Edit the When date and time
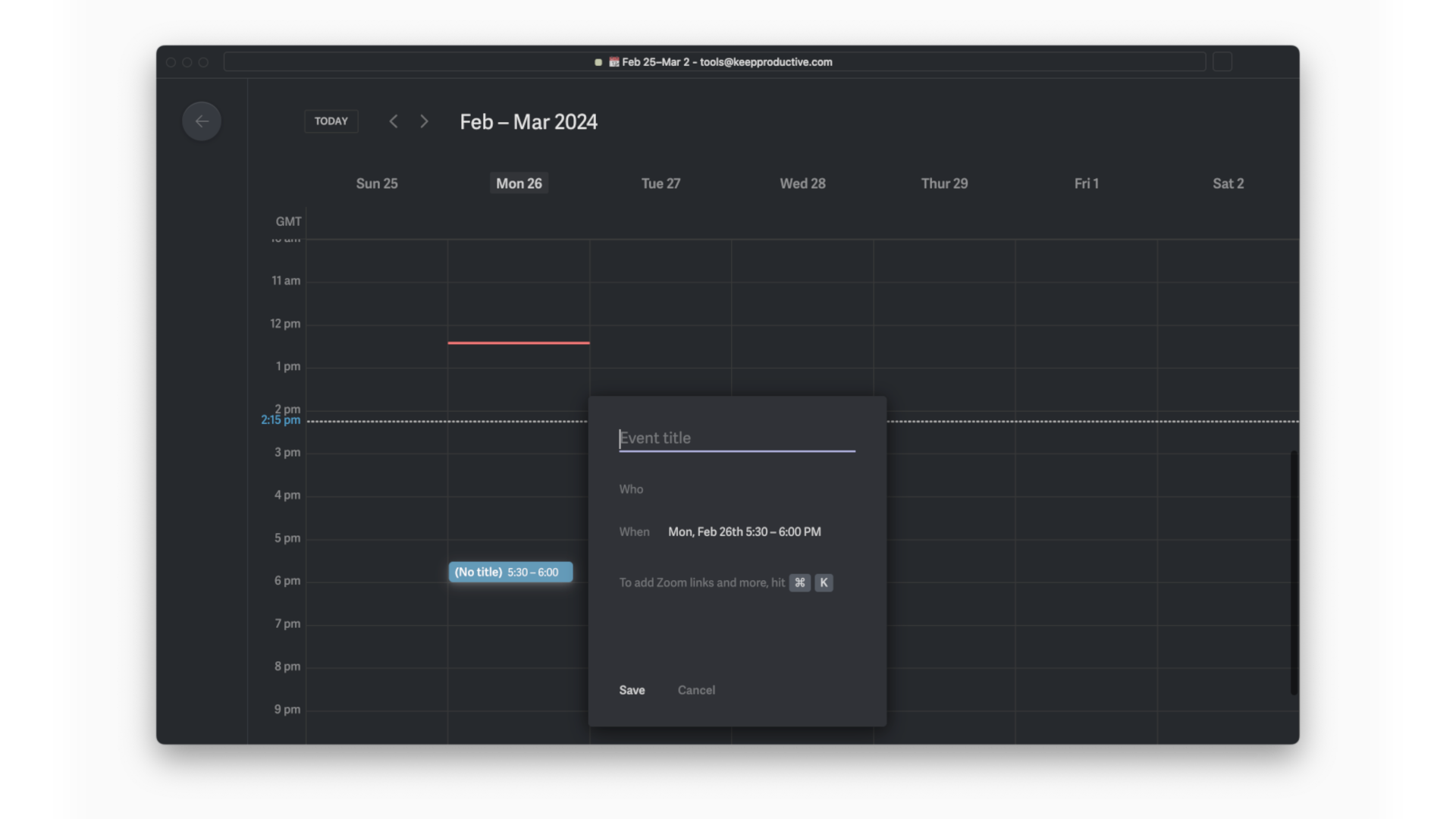1456x819 pixels. tap(744, 532)
